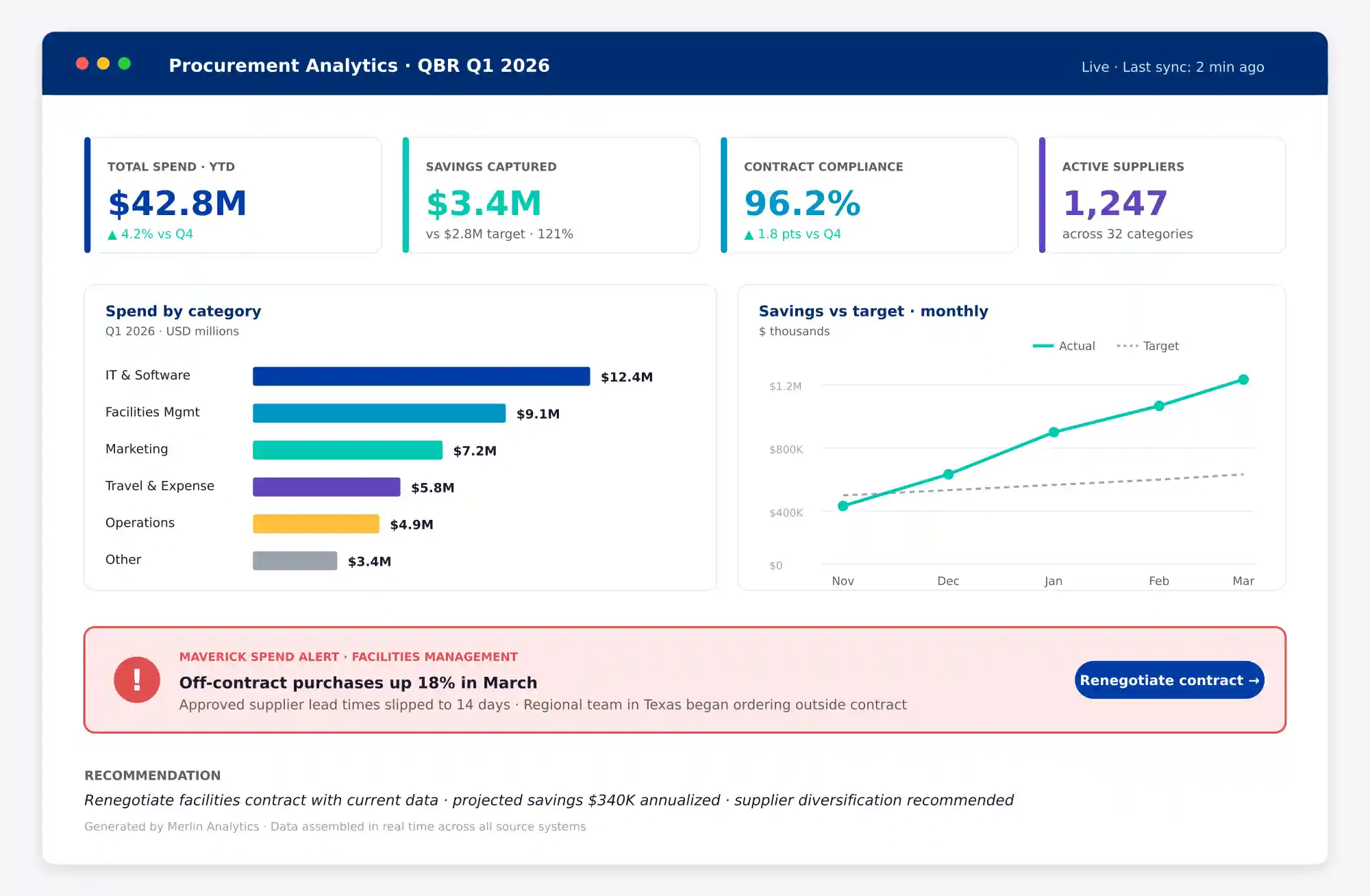Viewport: 1370px width, 896px height.
Task: Click the red exclamation alert icon
Action: click(x=136, y=680)
